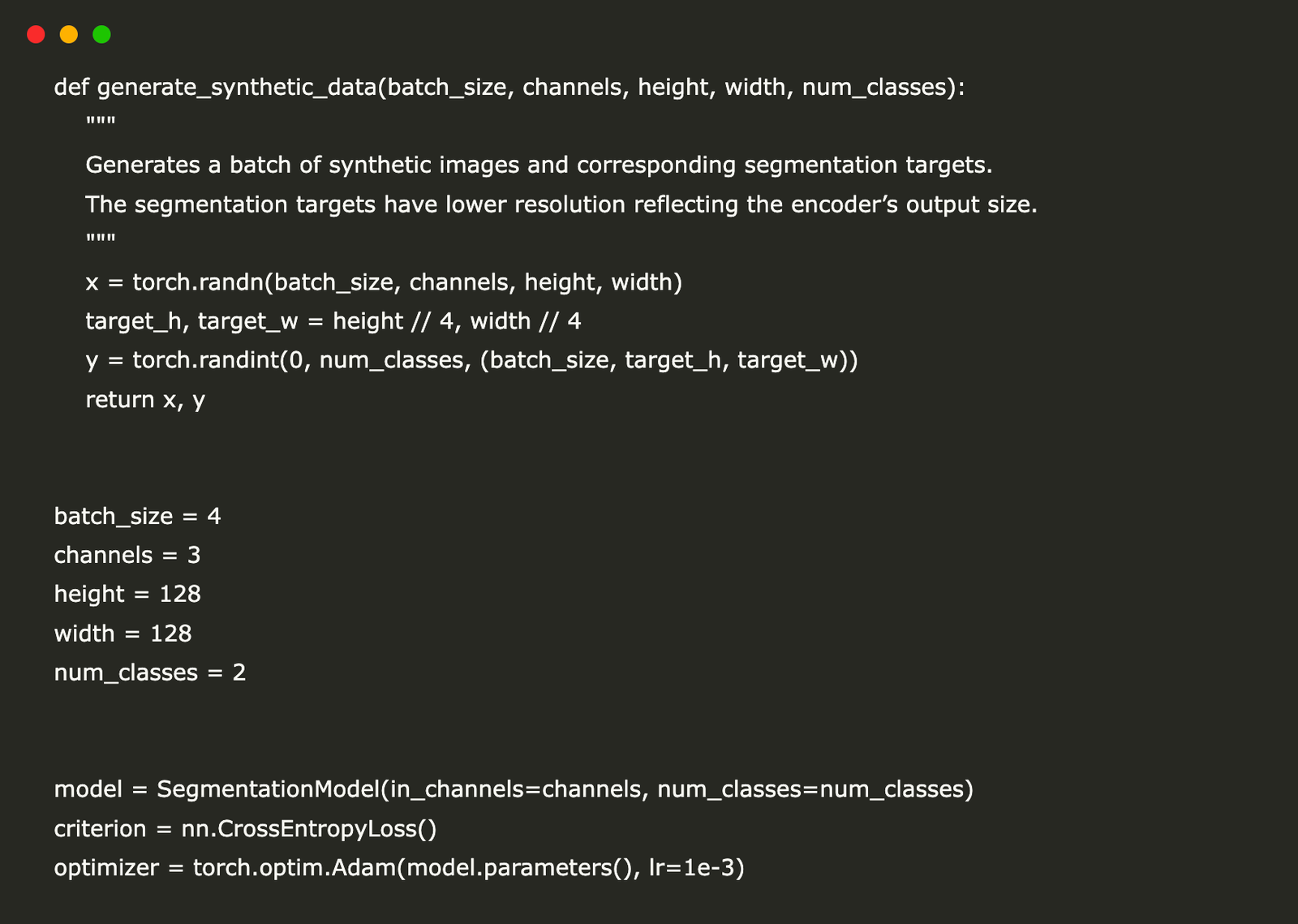This screenshot has height=924, width=1298.
Task: Click the yellow minimize window dot
Action: [x=69, y=34]
